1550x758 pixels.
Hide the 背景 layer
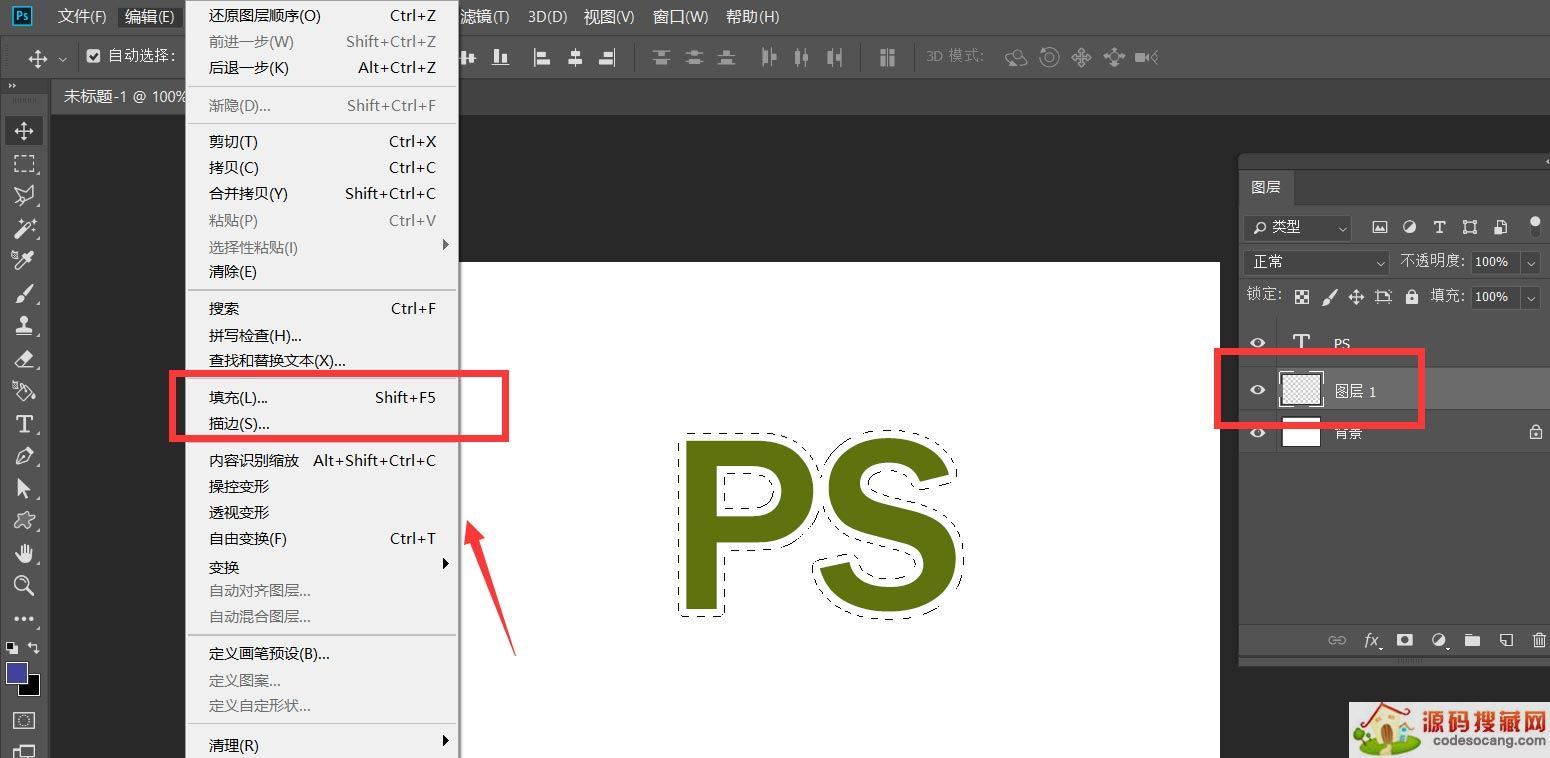[1258, 433]
